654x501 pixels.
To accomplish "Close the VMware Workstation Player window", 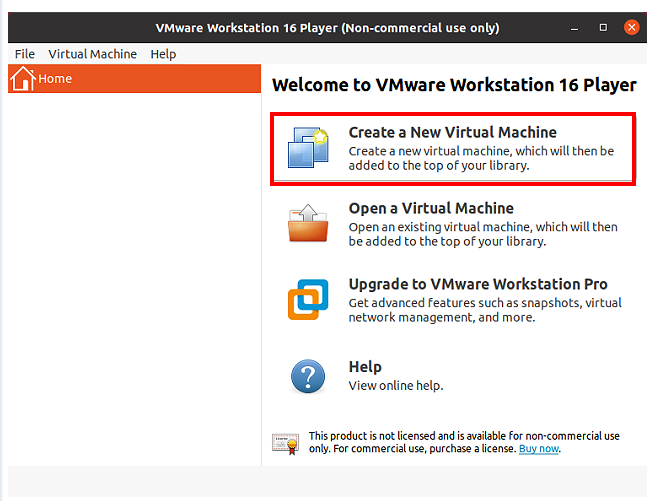I will click(631, 28).
